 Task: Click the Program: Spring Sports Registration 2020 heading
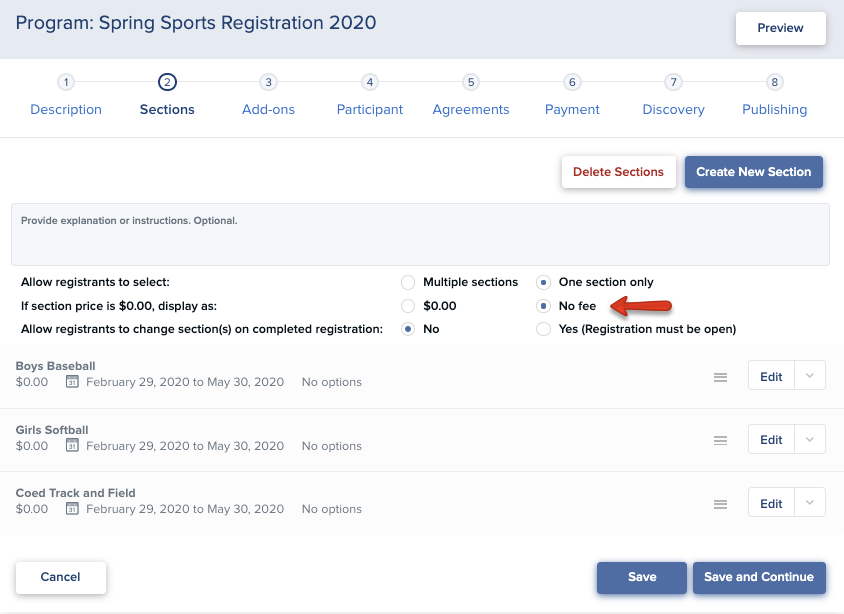(196, 23)
